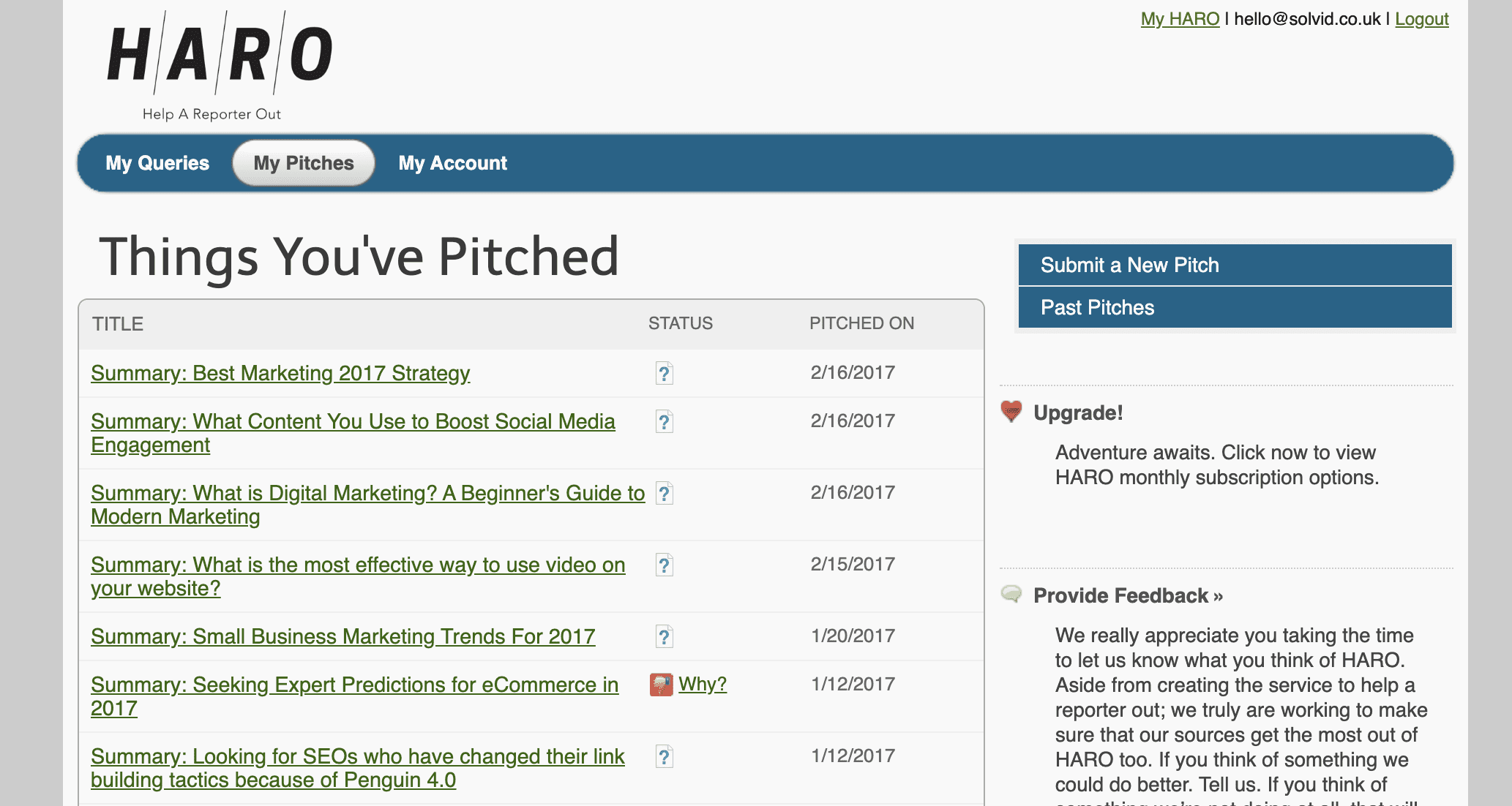Open the My Queries tab

(157, 163)
